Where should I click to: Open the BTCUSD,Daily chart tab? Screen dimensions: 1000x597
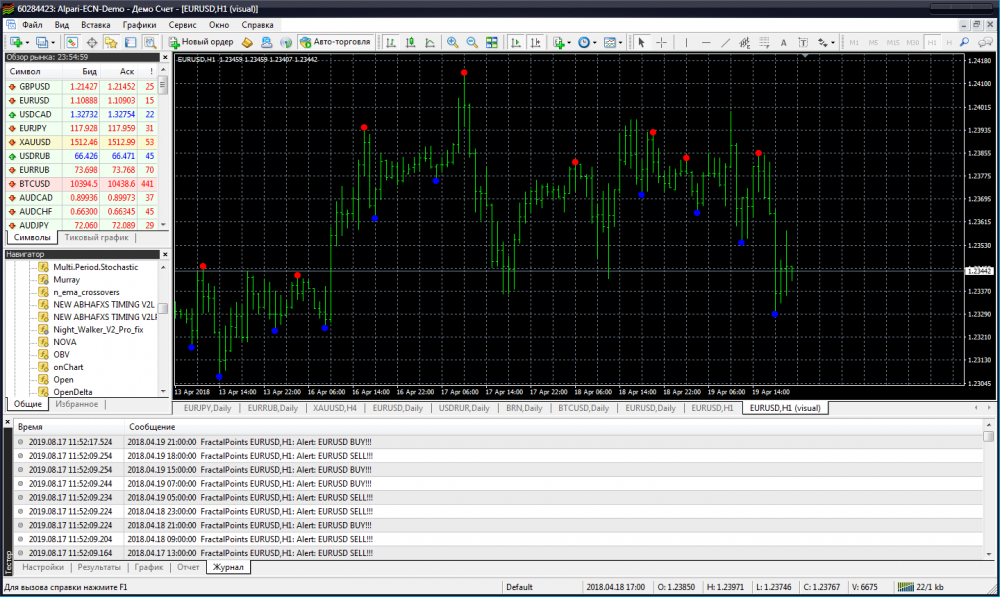click(584, 408)
